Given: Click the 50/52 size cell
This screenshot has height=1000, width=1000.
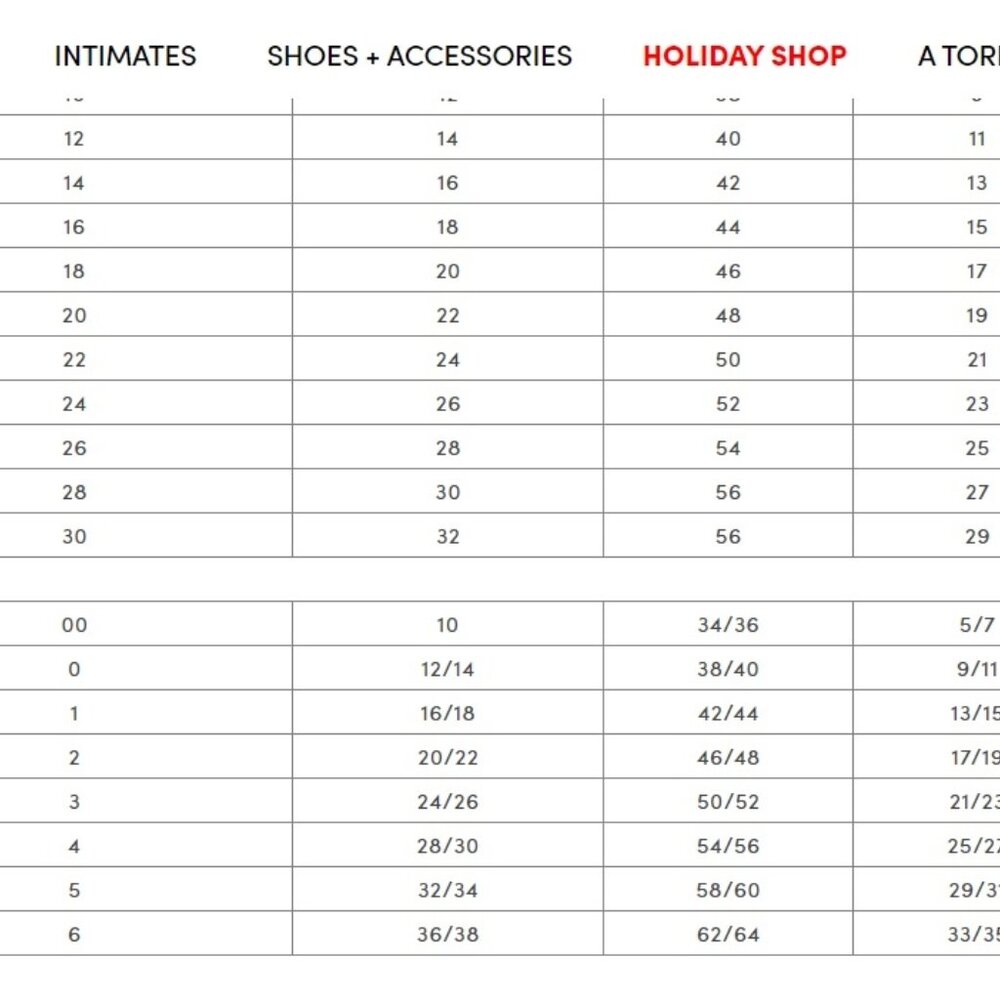Looking at the screenshot, I should (x=728, y=801).
